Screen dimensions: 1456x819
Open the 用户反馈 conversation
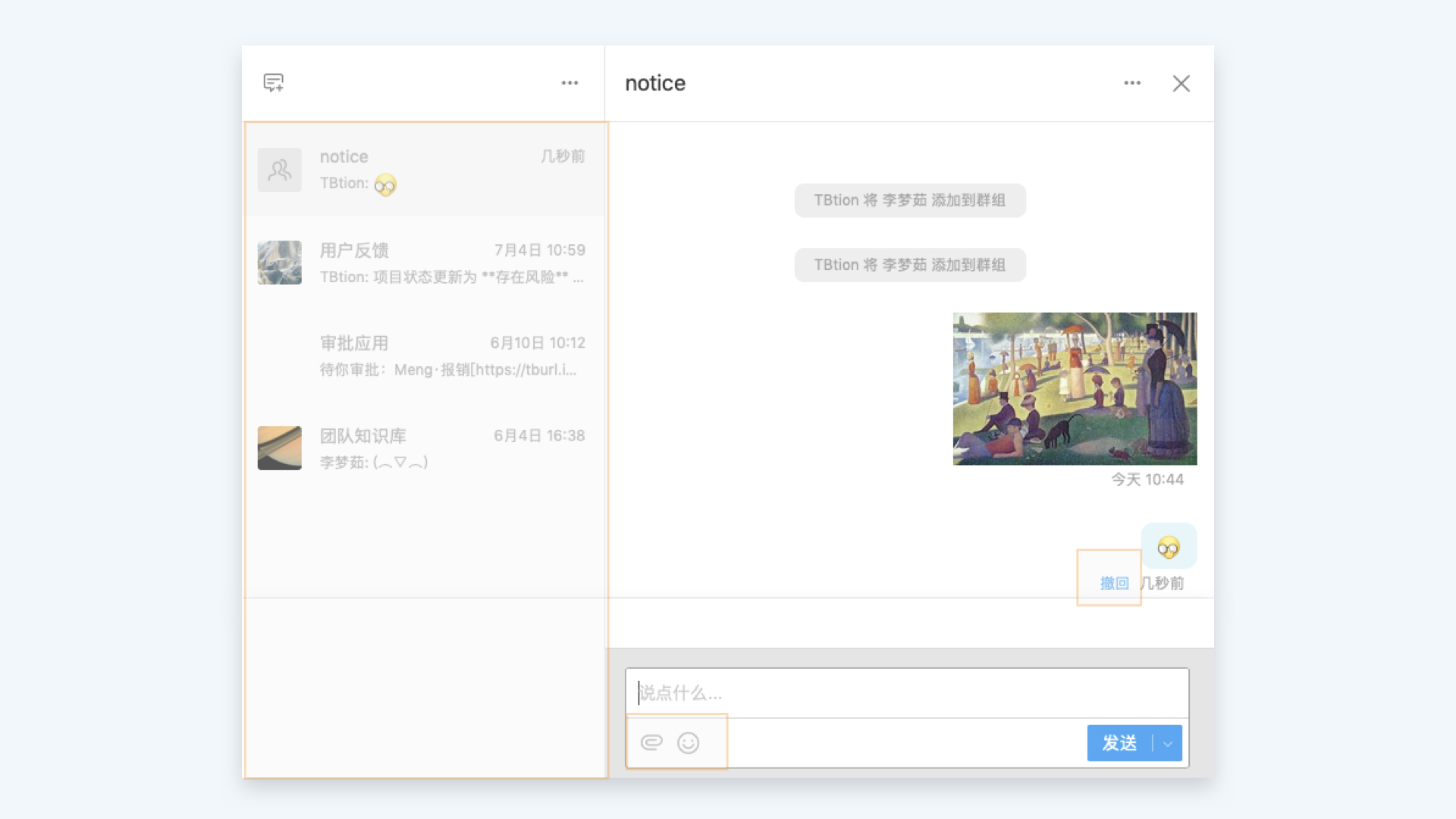tap(425, 263)
